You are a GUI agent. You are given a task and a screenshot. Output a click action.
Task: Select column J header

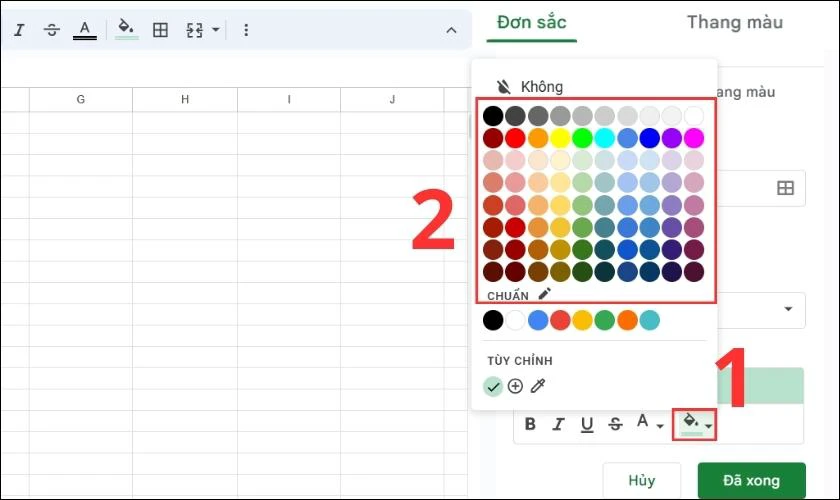pyautogui.click(x=392, y=100)
